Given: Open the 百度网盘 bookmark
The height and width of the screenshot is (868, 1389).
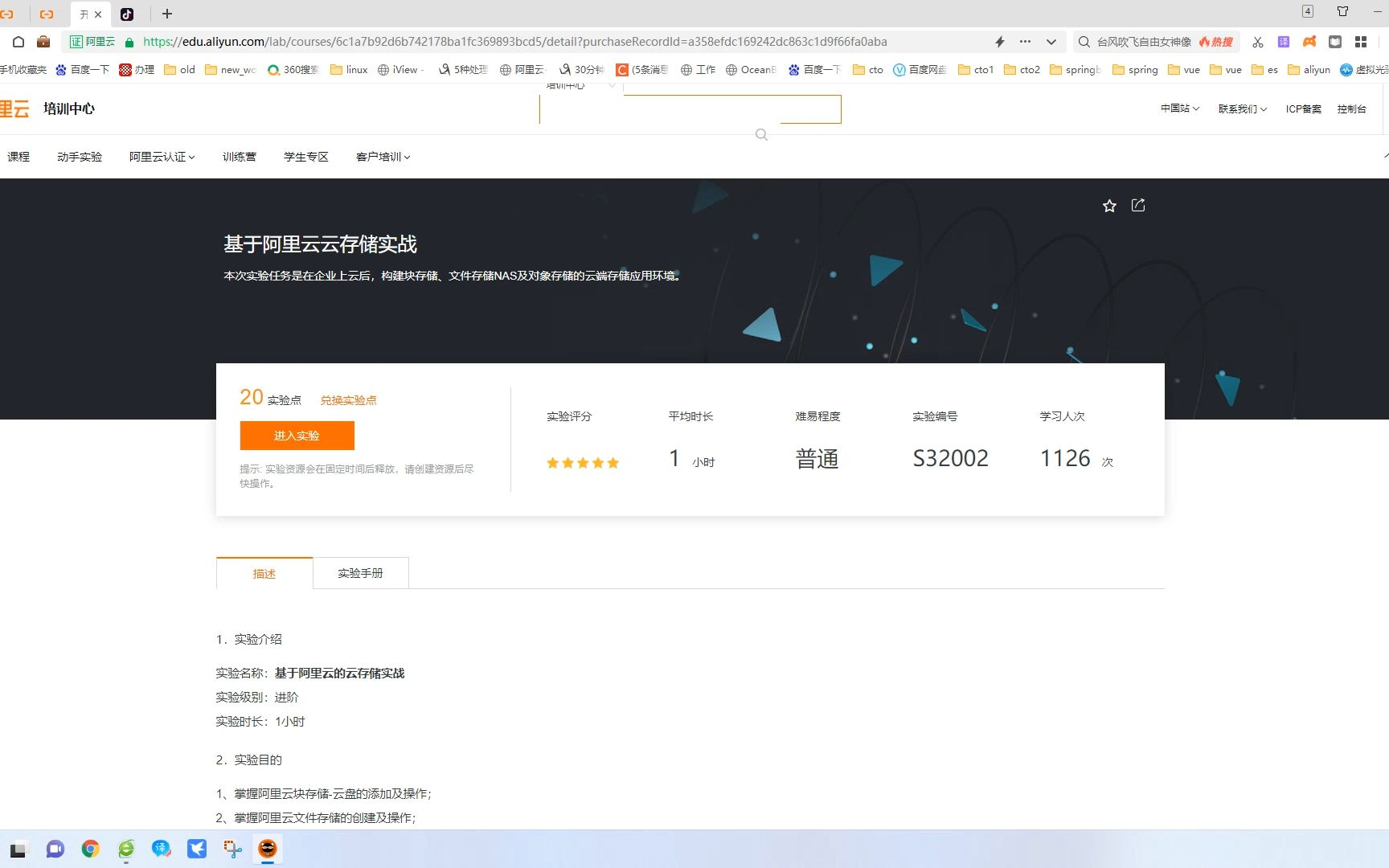Looking at the screenshot, I should tap(920, 70).
